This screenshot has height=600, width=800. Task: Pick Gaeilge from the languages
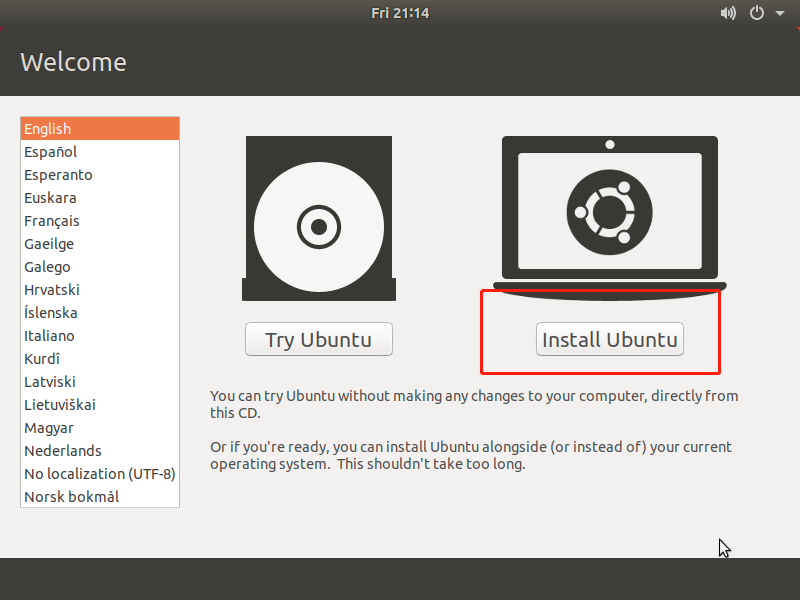(x=100, y=244)
